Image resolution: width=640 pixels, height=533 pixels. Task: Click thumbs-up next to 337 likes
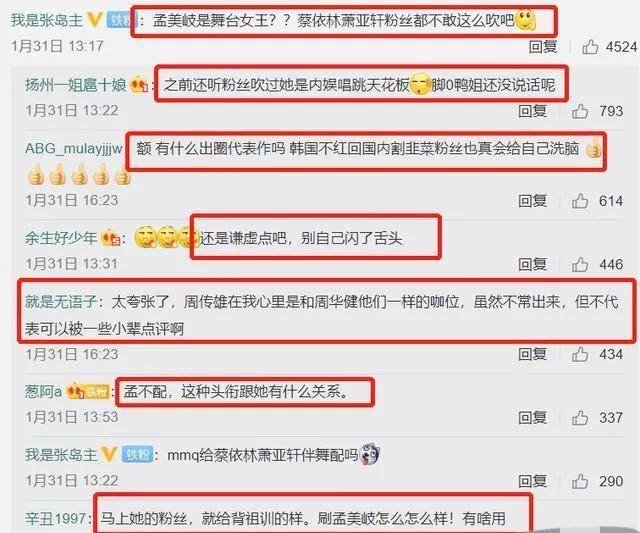[580, 418]
